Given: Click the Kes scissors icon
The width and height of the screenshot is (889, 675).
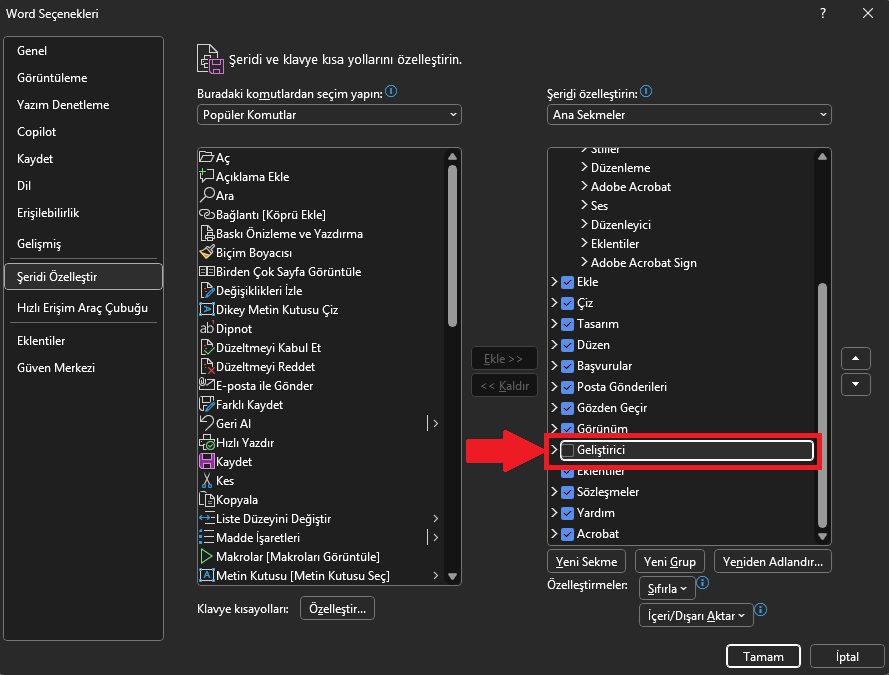Looking at the screenshot, I should click(x=207, y=481).
